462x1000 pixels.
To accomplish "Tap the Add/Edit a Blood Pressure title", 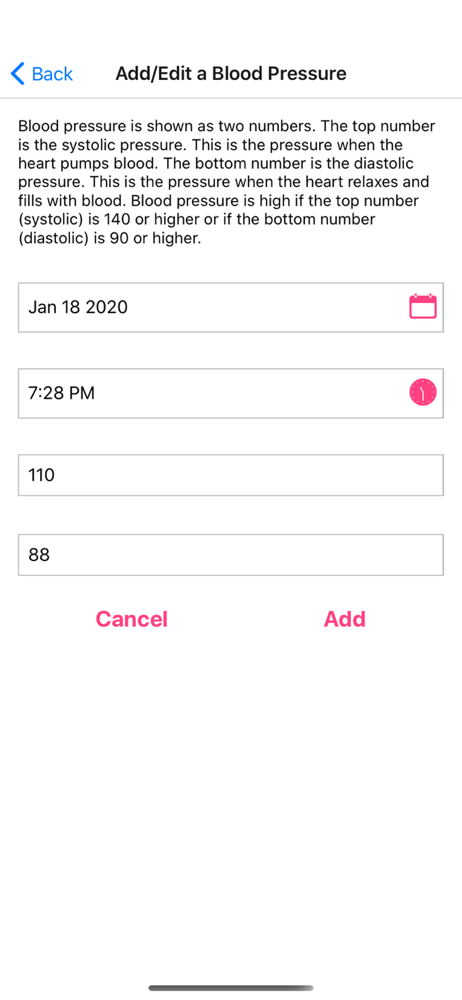I will point(231,73).
